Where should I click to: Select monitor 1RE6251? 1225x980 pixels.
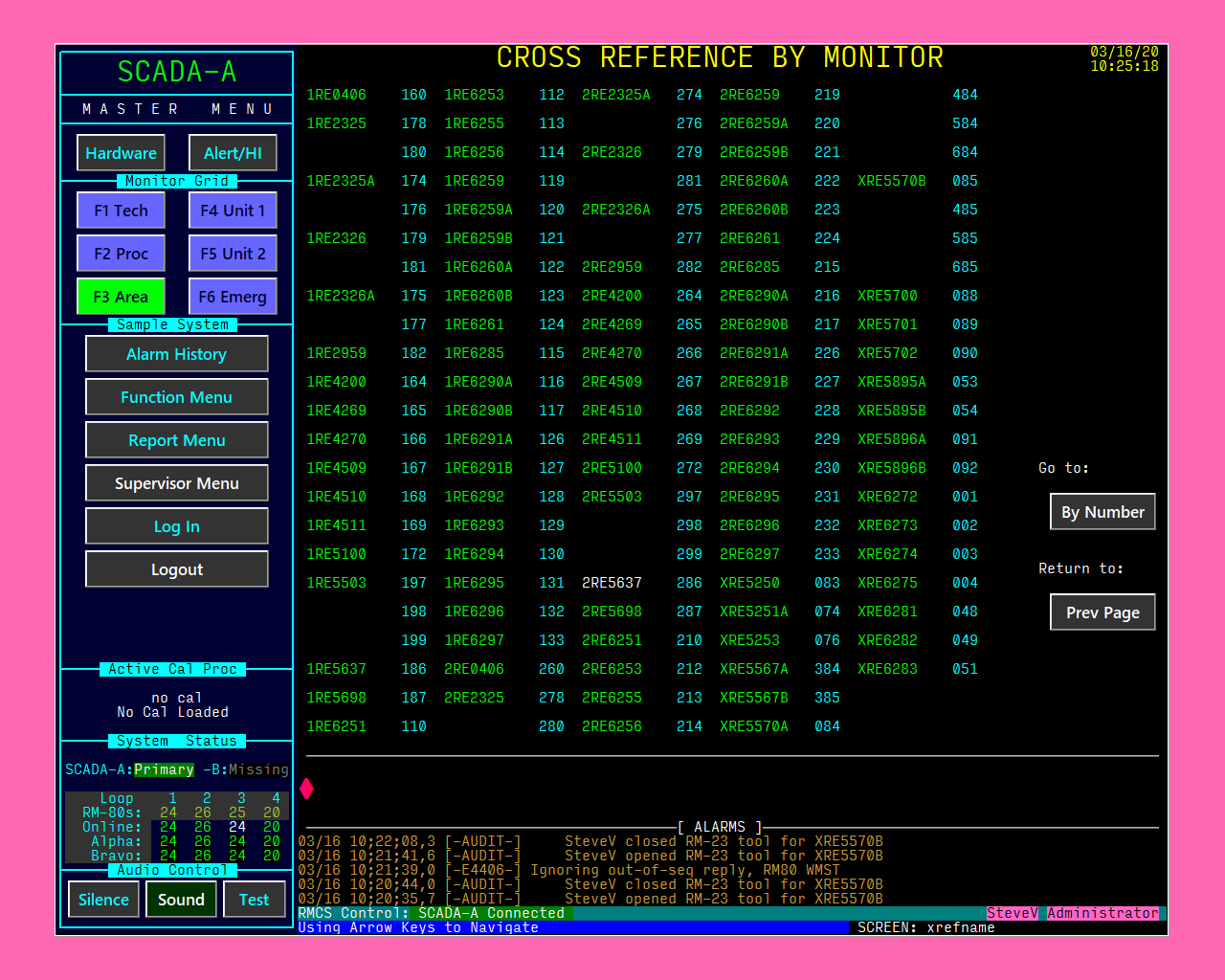tap(336, 726)
